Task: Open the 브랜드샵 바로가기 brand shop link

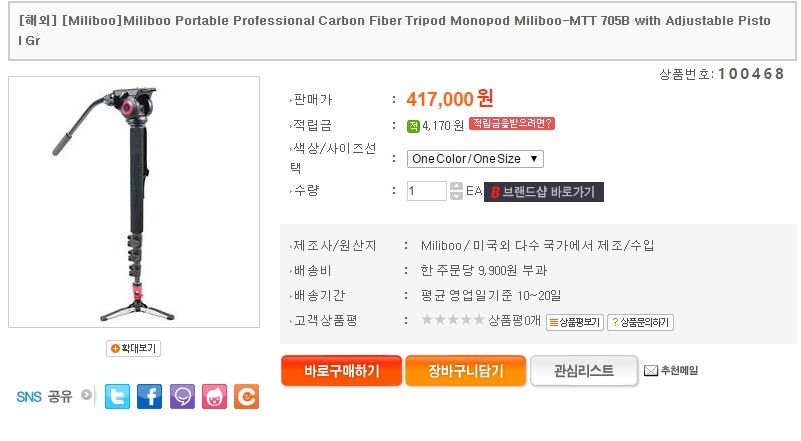Action: [x=544, y=192]
